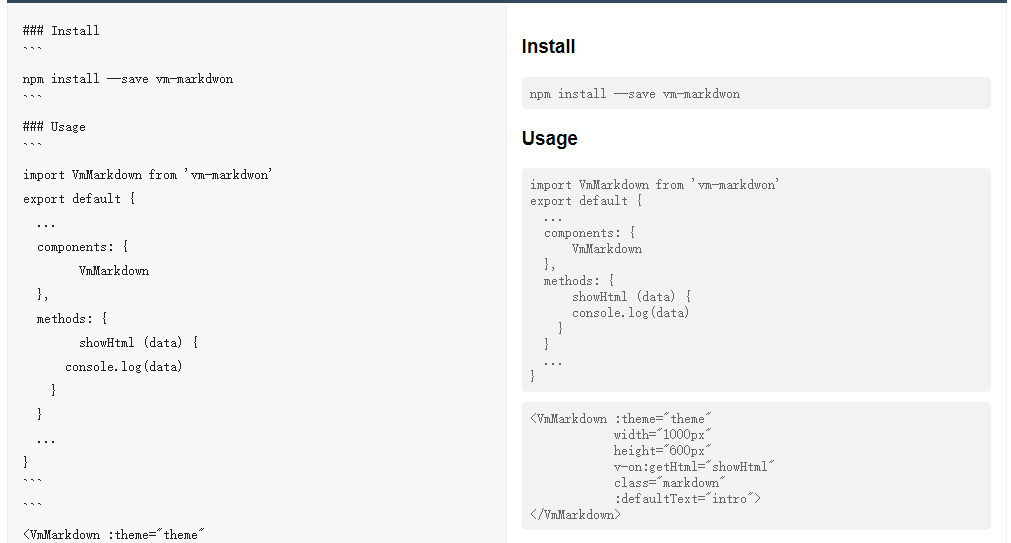Viewport: 1011px width, 543px height.
Task: Click the 'VmMarkdown' line under components in editor
Action: (x=114, y=271)
